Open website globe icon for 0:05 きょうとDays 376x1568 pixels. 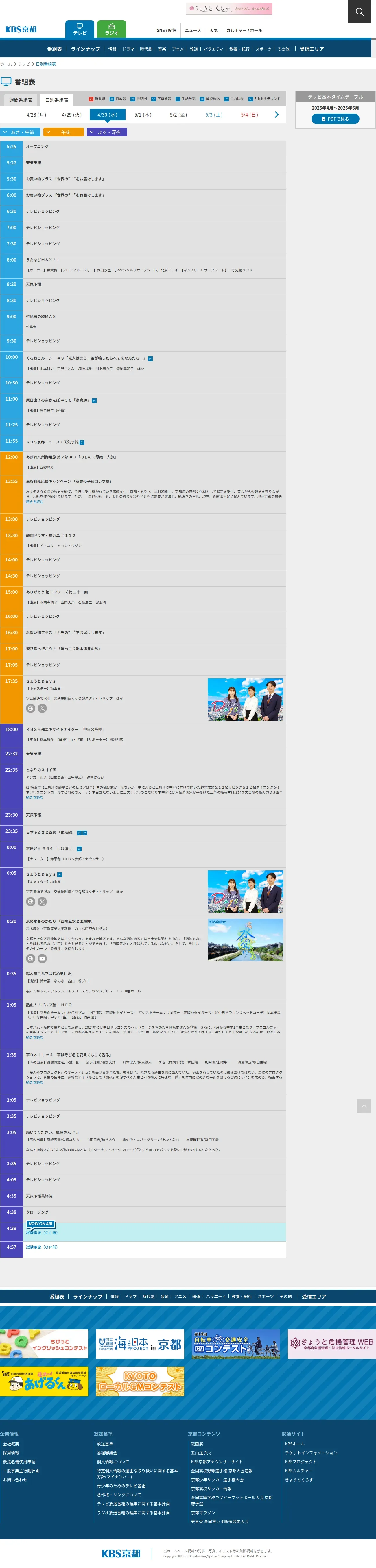pos(30,901)
